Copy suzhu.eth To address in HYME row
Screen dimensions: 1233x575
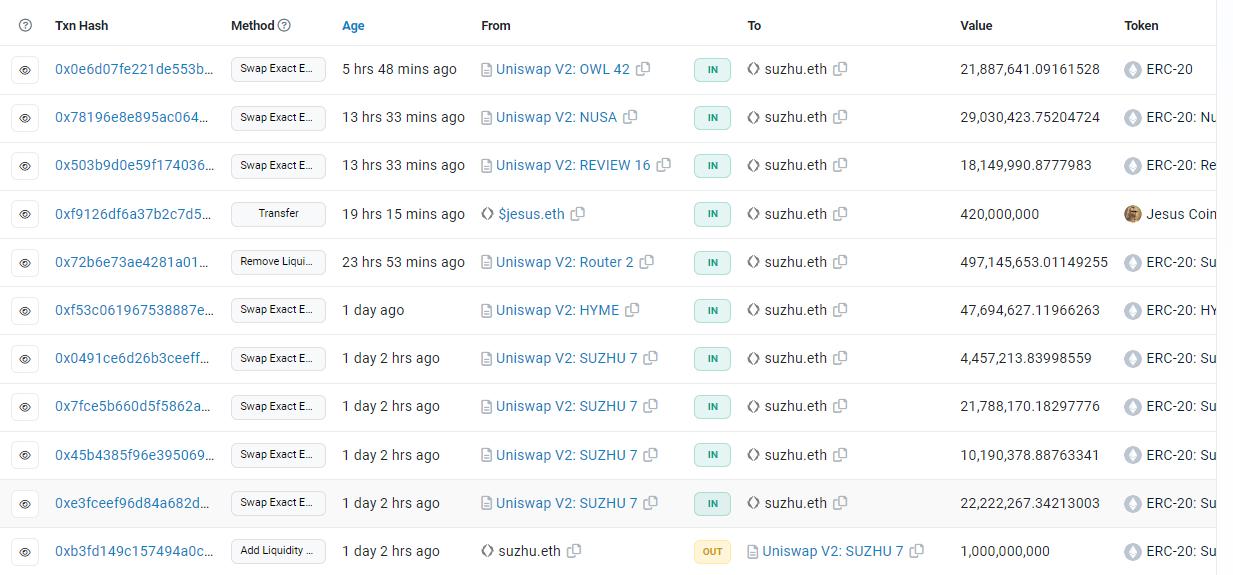[840, 310]
